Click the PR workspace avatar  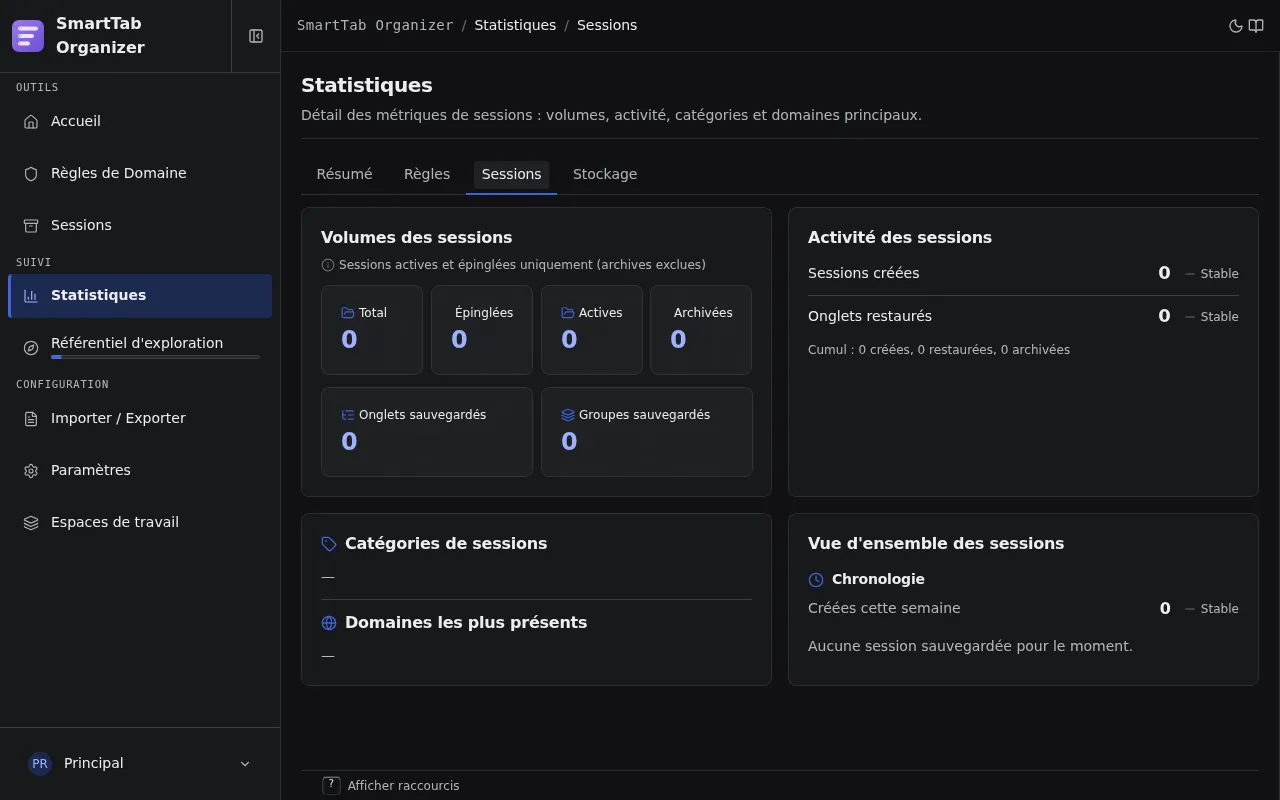click(40, 763)
